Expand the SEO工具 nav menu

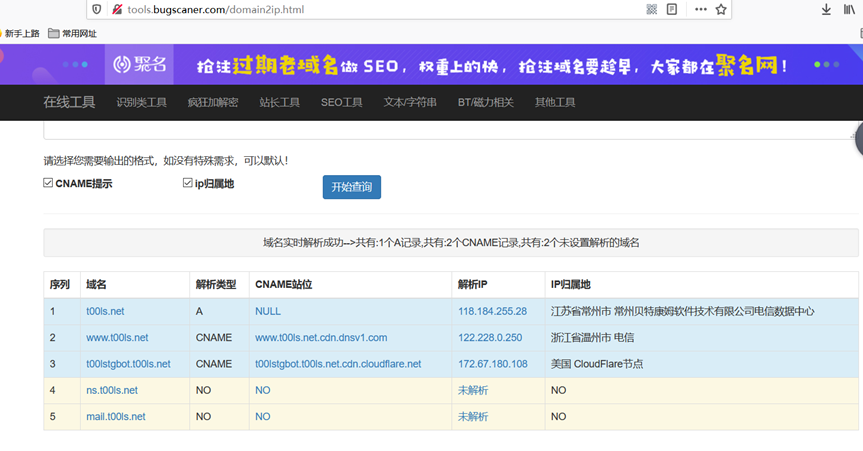coord(341,102)
